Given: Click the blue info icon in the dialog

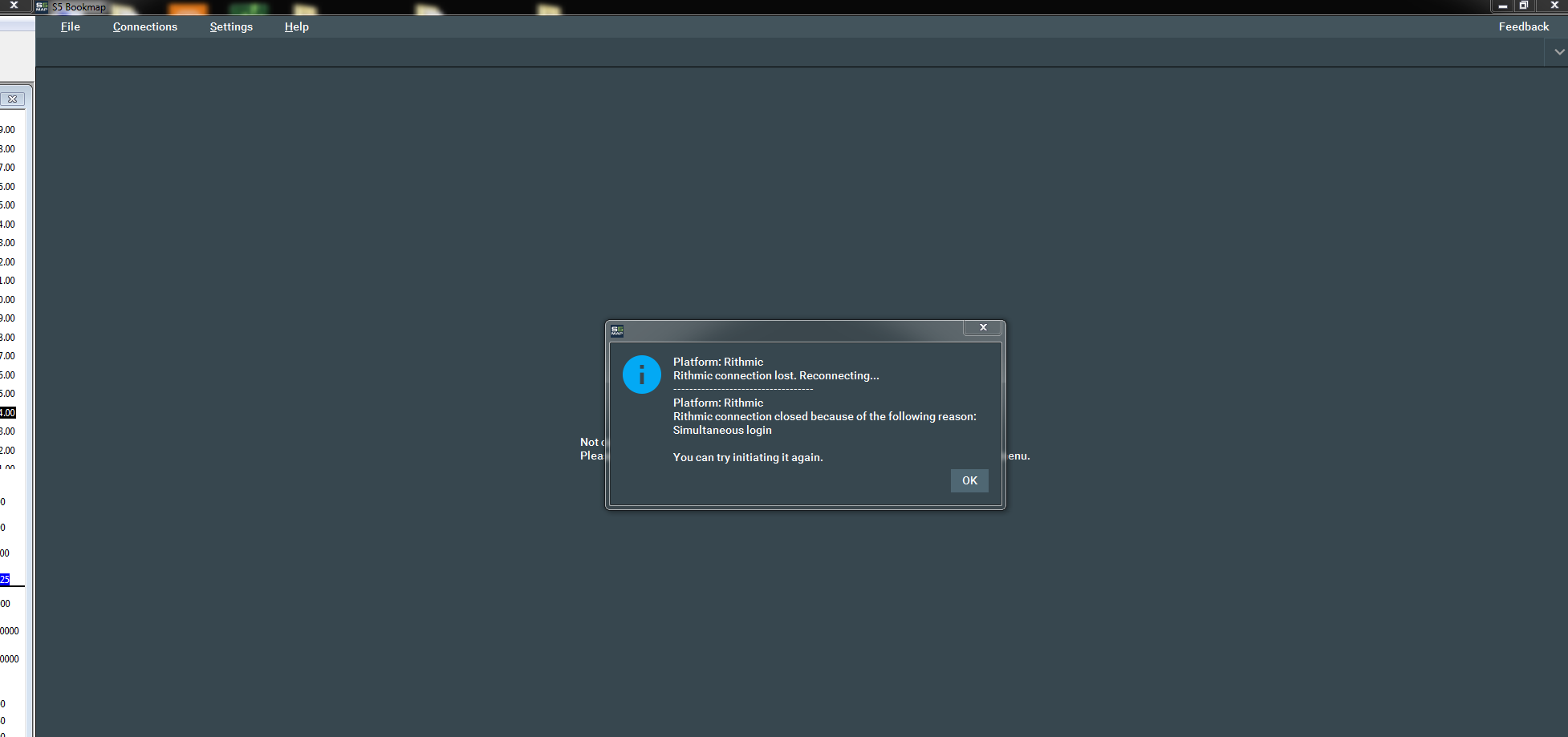Looking at the screenshot, I should coord(642,375).
